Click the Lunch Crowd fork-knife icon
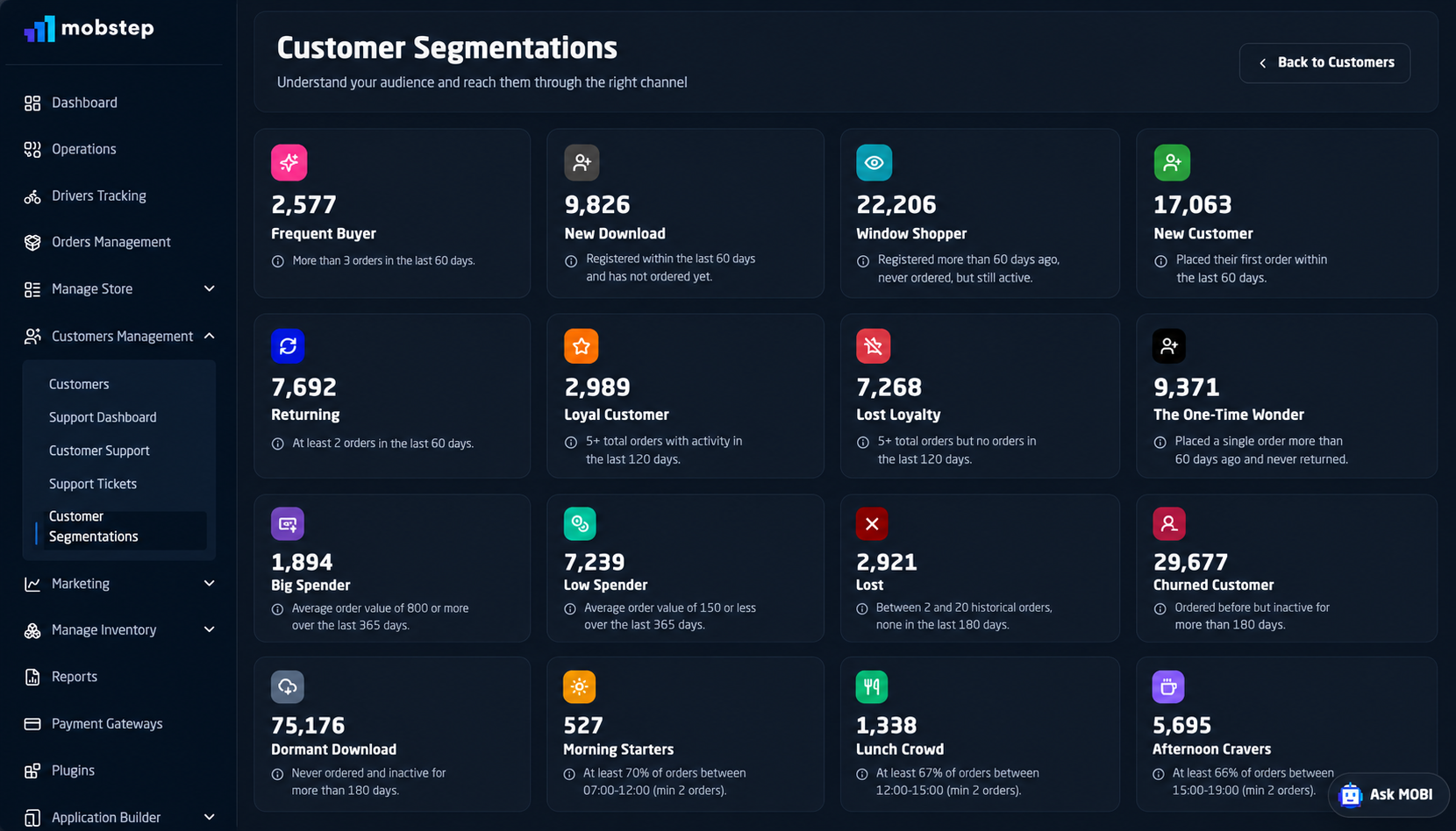1456x831 pixels. (872, 686)
